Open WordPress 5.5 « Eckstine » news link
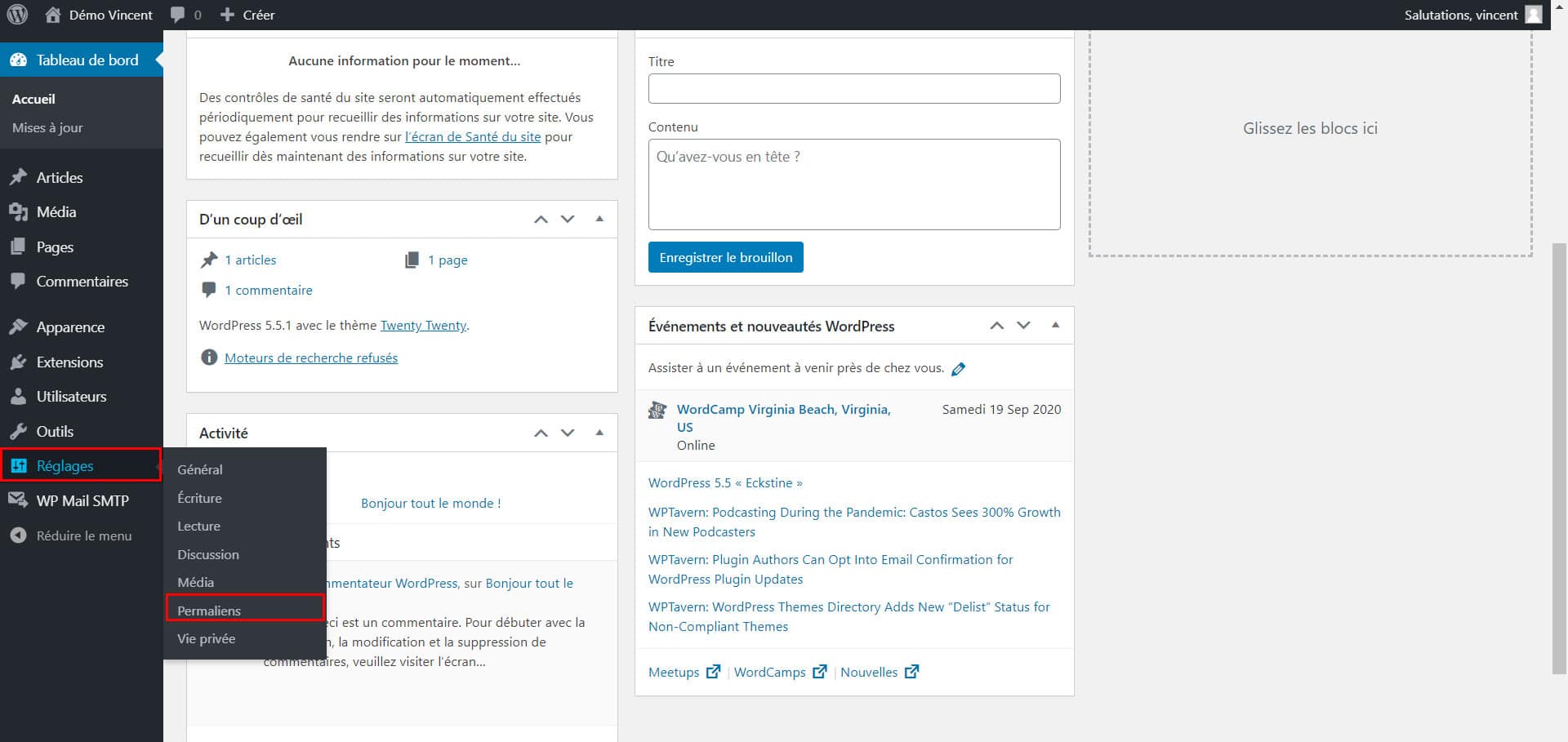Viewport: 1568px width, 742px height. tap(725, 482)
